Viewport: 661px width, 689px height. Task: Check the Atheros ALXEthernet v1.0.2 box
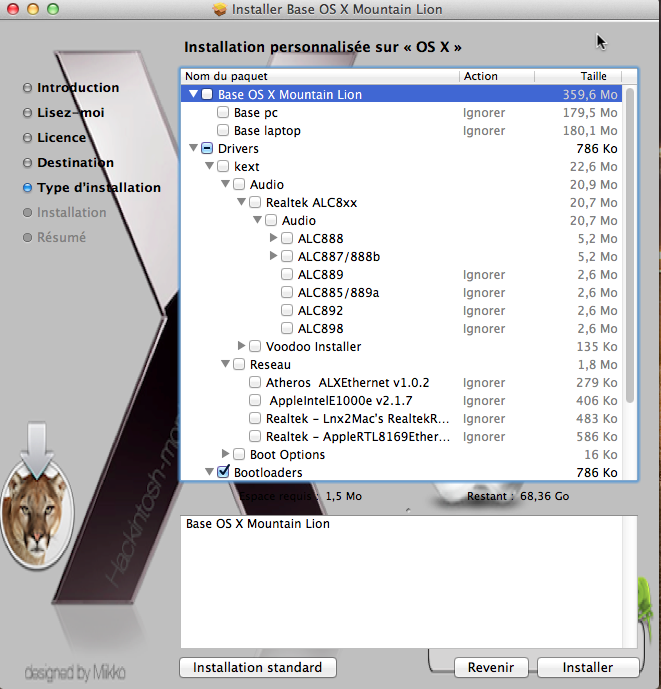(255, 383)
